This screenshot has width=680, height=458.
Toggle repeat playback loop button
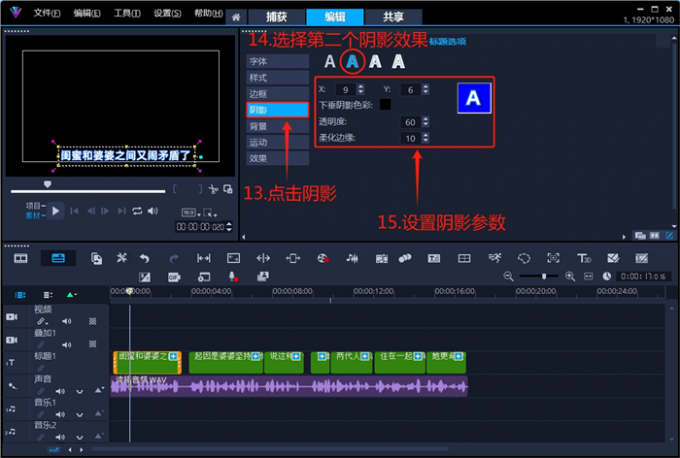tap(137, 211)
